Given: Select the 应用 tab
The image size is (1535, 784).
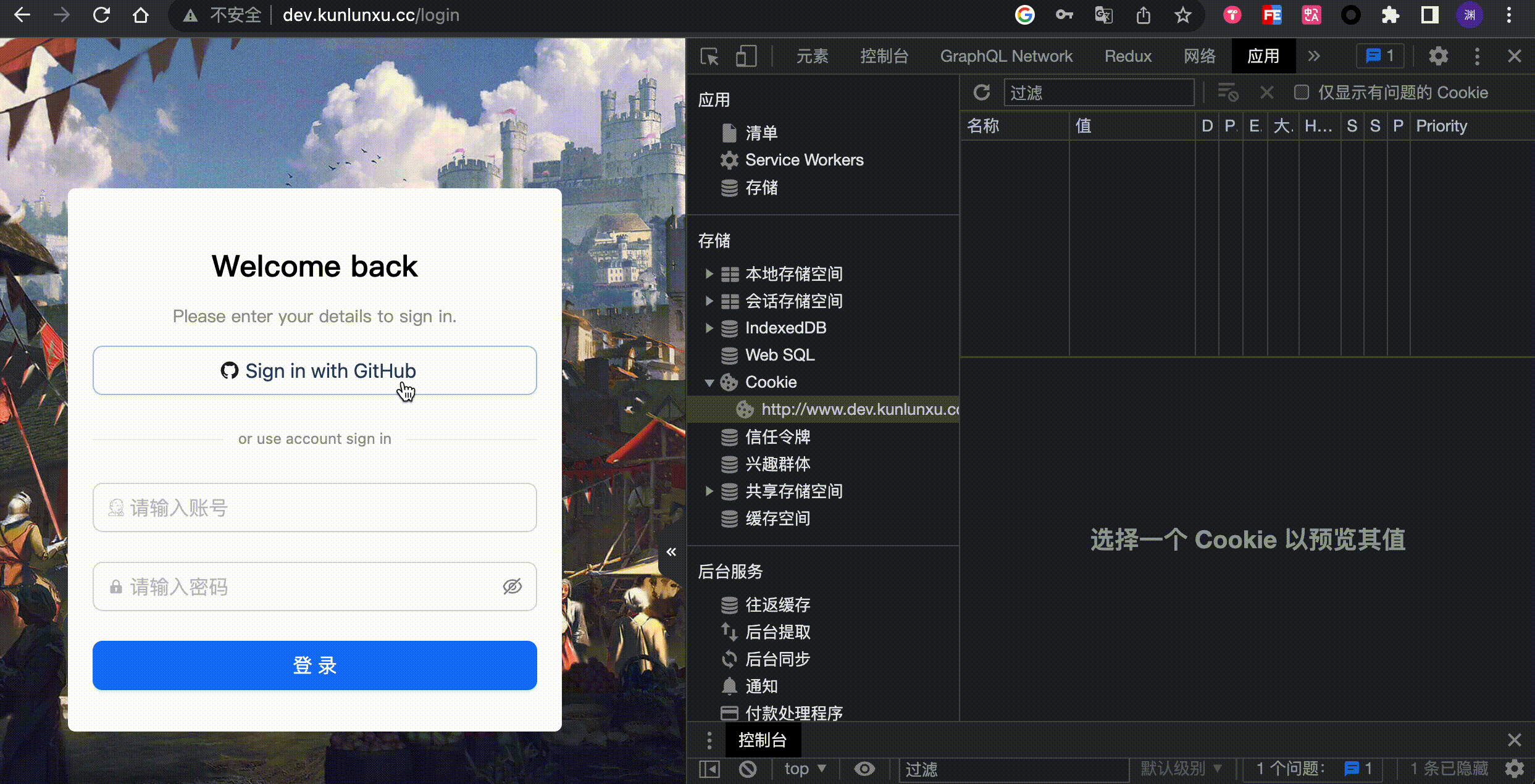Looking at the screenshot, I should [1263, 56].
